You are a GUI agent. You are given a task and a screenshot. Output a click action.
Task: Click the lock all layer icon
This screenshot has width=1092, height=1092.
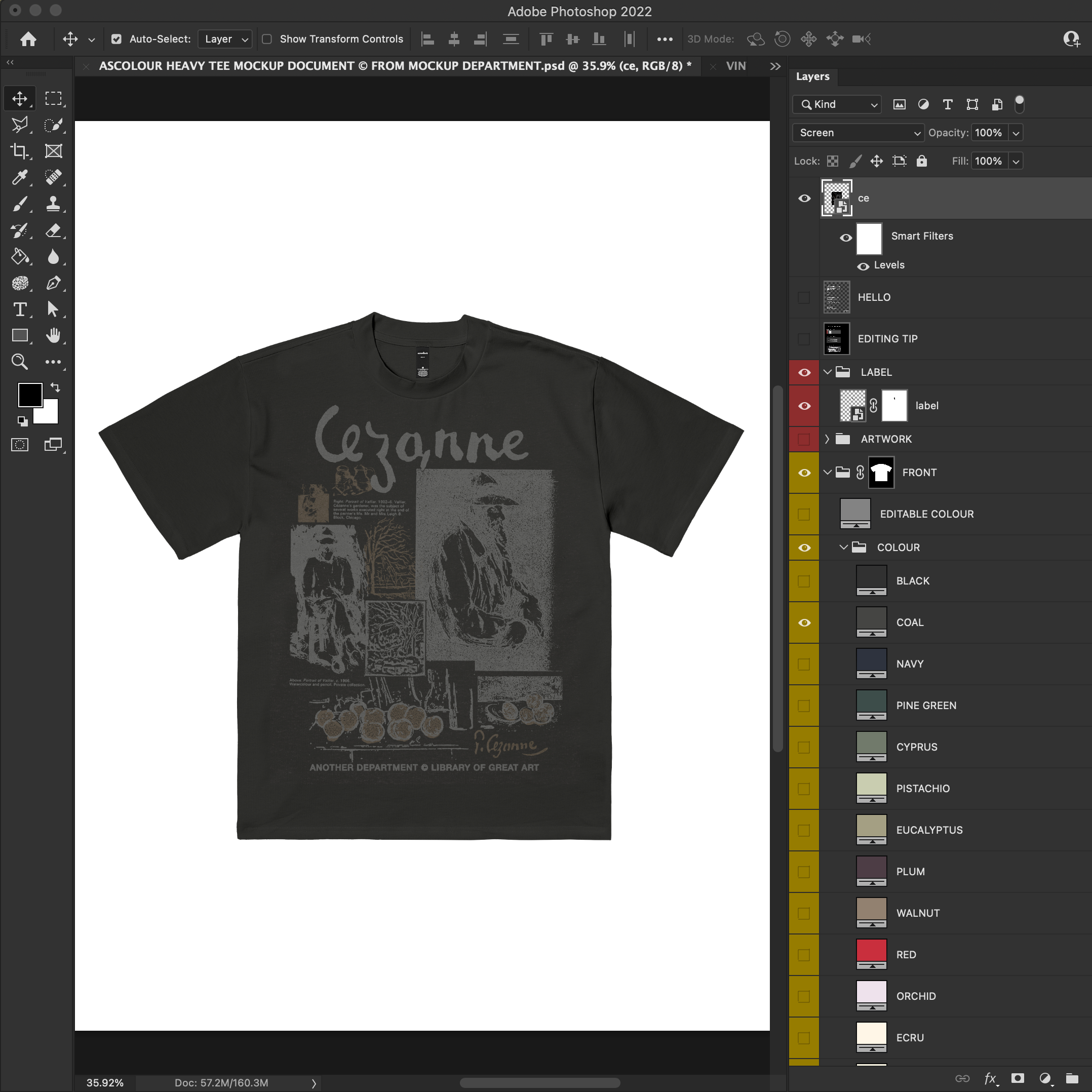point(921,161)
